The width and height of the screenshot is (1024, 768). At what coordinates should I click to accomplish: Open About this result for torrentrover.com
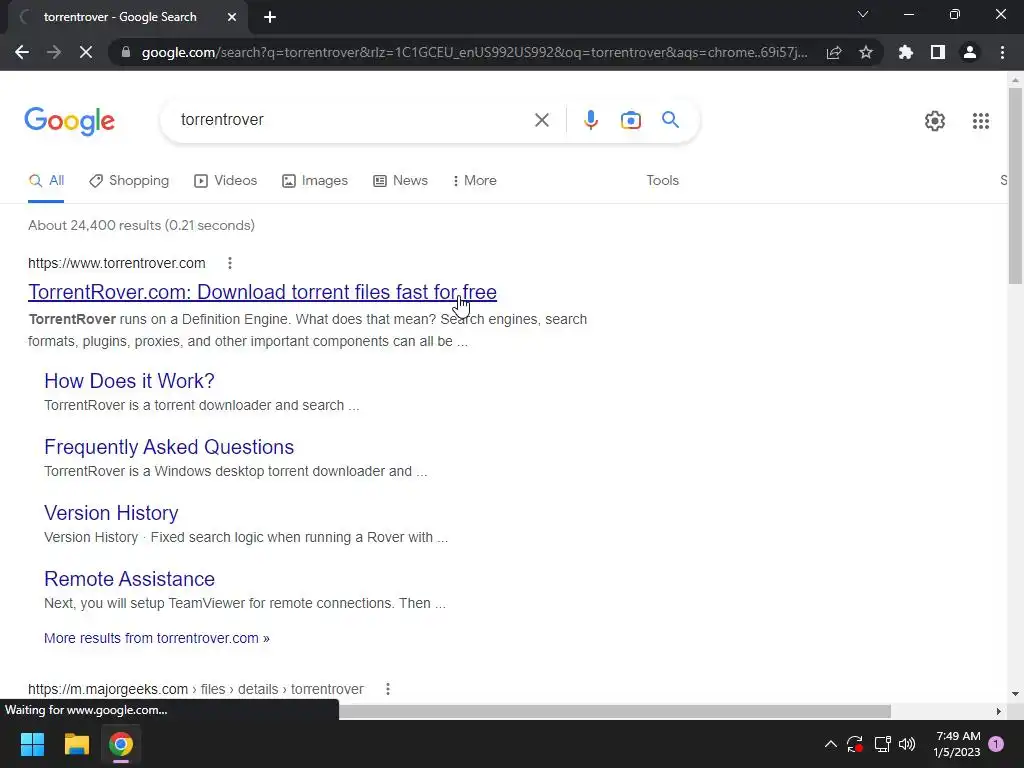click(229, 263)
